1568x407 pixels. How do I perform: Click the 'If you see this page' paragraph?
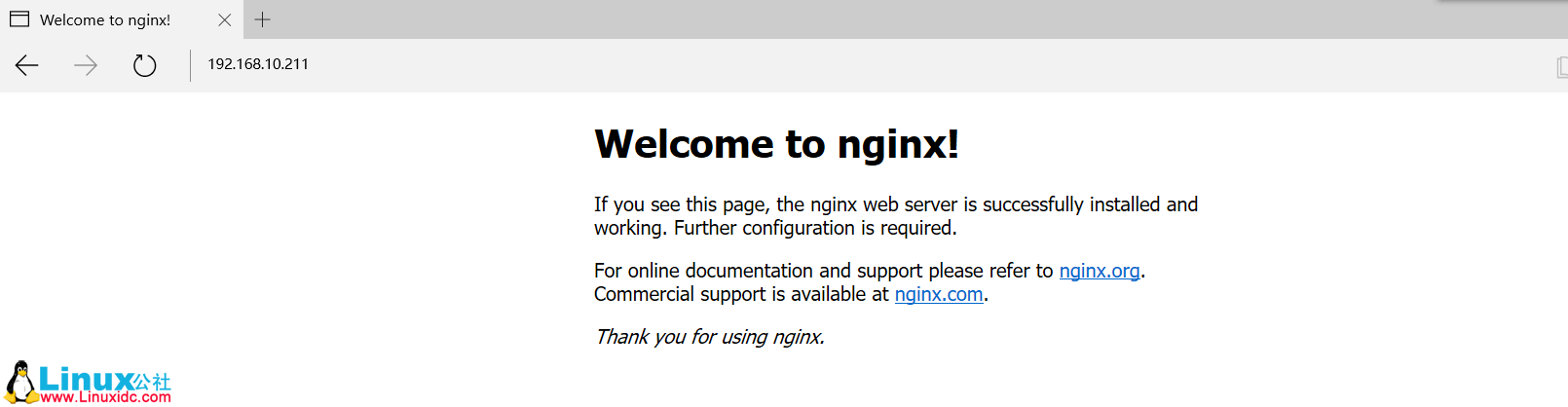tap(896, 216)
